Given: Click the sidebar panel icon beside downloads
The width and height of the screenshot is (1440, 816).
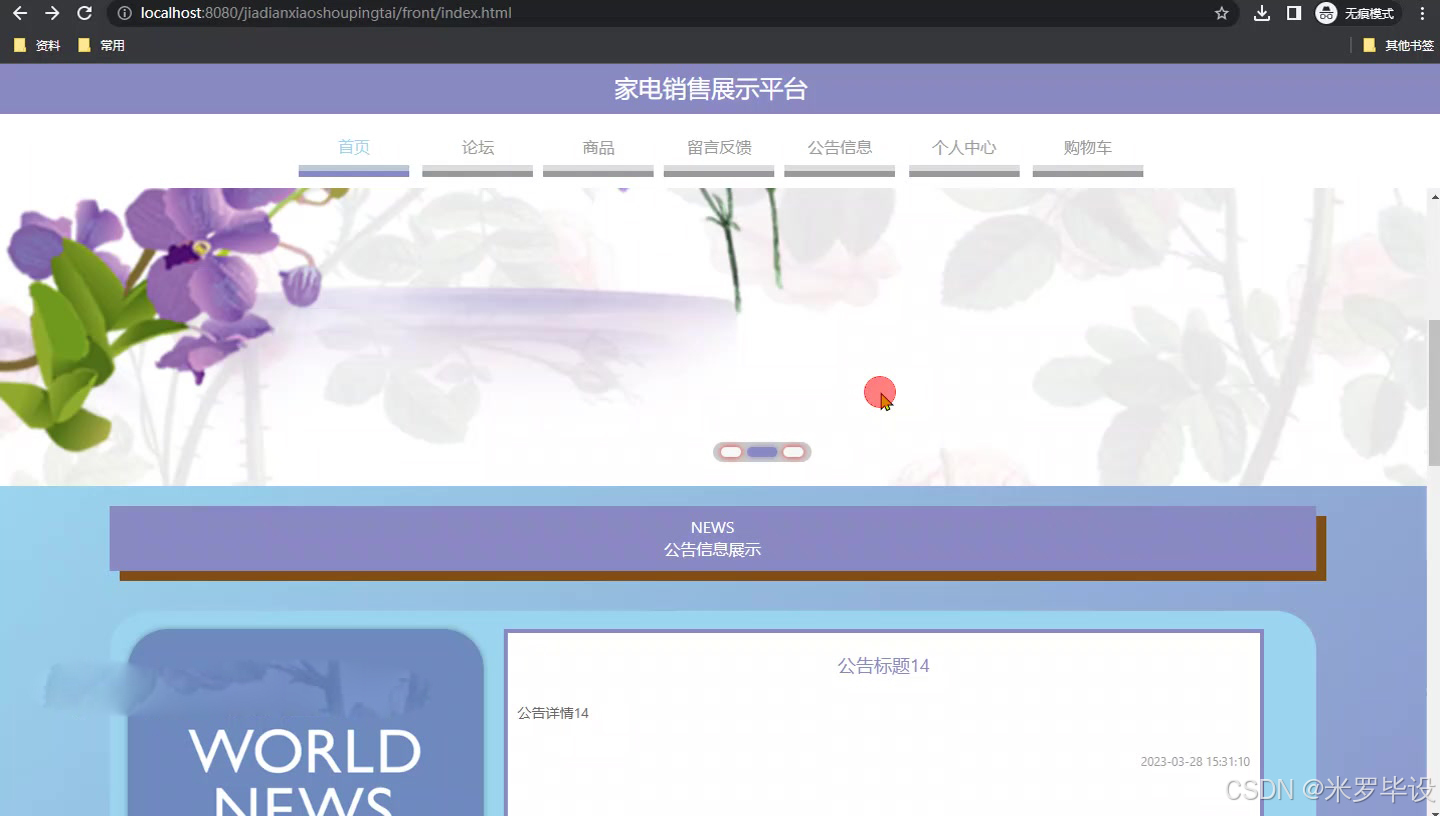Looking at the screenshot, I should pyautogui.click(x=1293, y=13).
